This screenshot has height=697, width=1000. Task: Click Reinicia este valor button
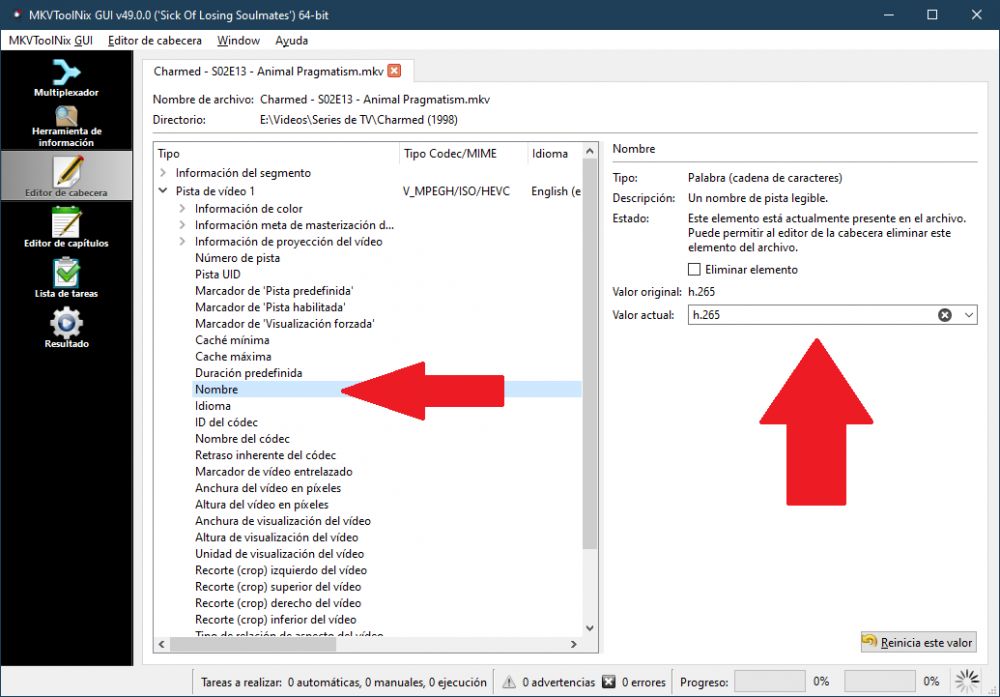(918, 642)
